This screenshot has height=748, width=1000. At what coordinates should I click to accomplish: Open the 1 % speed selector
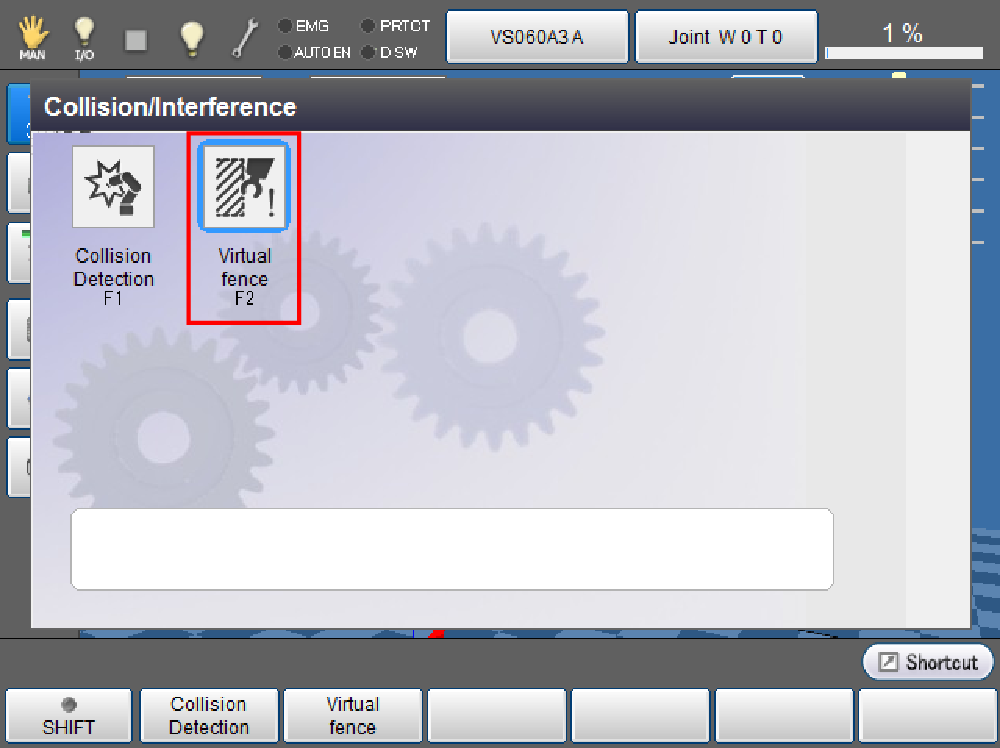(902, 33)
